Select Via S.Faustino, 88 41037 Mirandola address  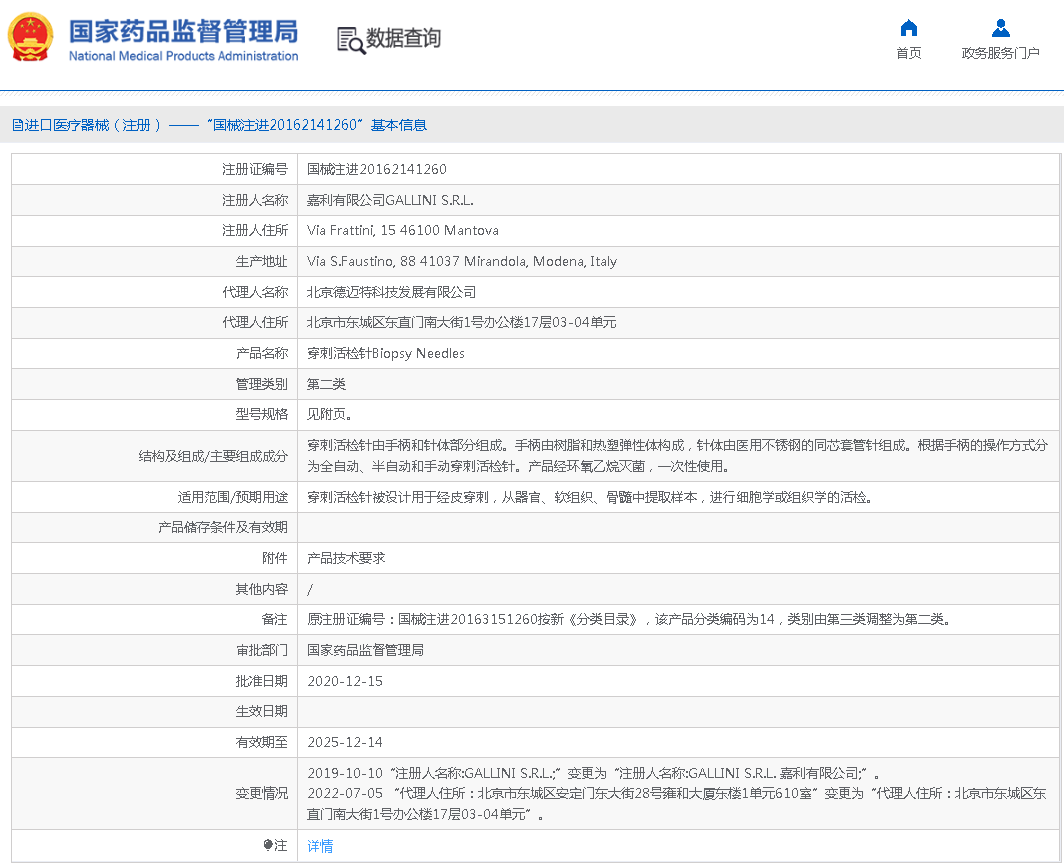pos(461,261)
